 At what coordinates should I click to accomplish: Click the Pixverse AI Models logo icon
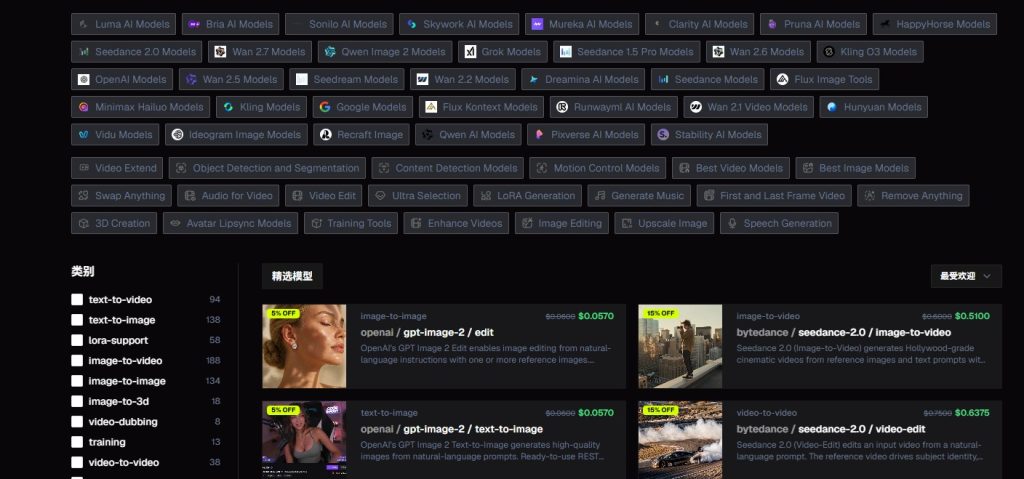(x=539, y=135)
